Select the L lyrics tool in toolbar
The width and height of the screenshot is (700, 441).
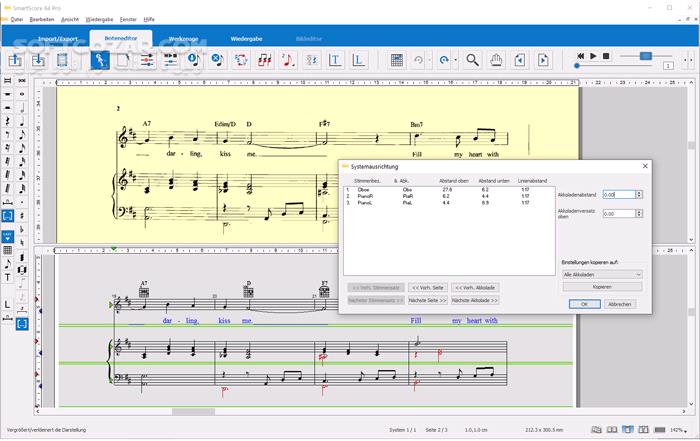(358, 60)
